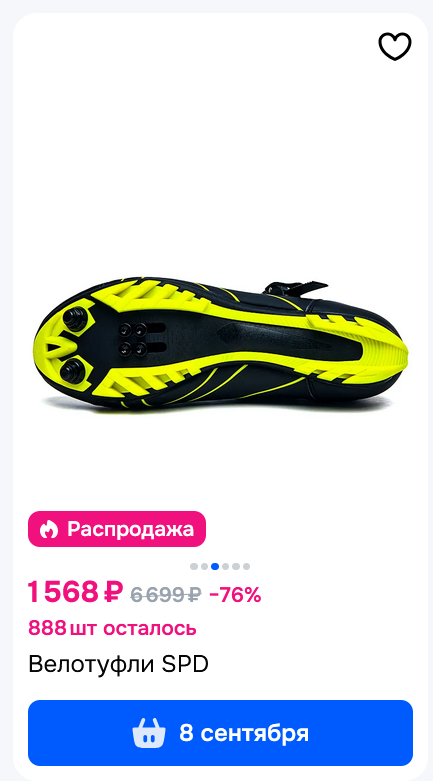
Task: Switch to the fourth carousel image dot
Action: [x=225, y=566]
